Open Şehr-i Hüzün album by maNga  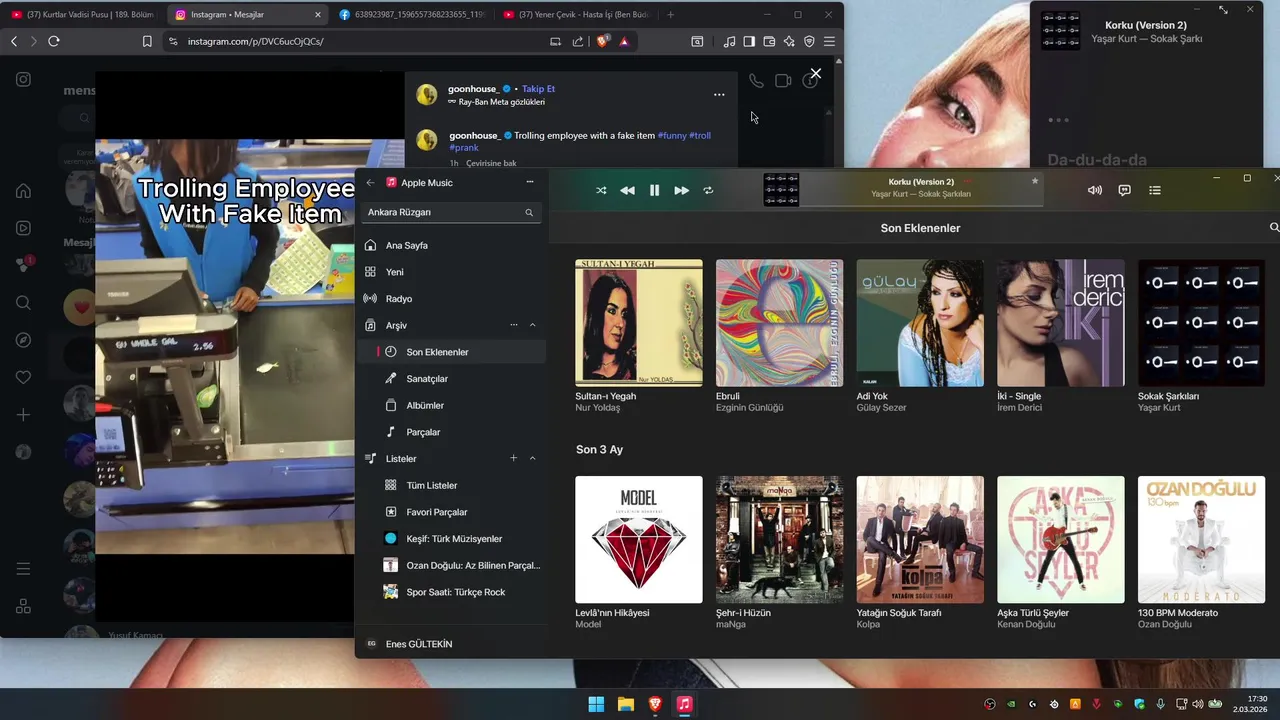pyautogui.click(x=779, y=539)
